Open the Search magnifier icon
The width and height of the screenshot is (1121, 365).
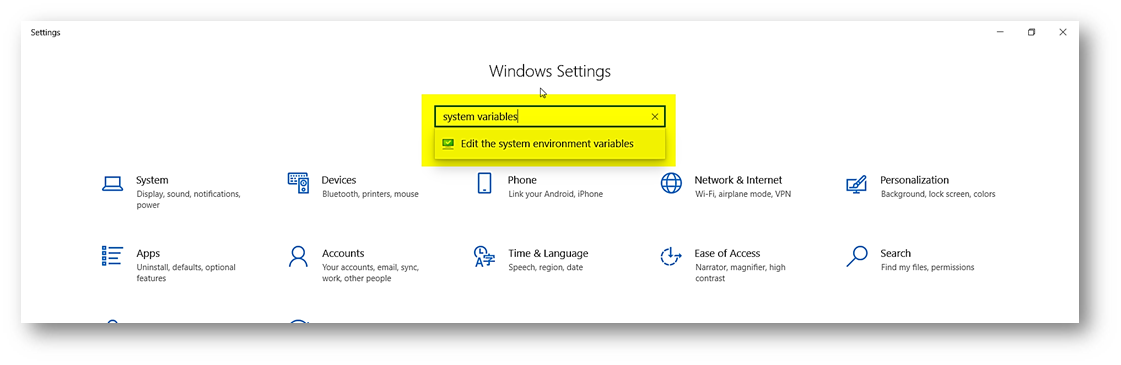[856, 256]
